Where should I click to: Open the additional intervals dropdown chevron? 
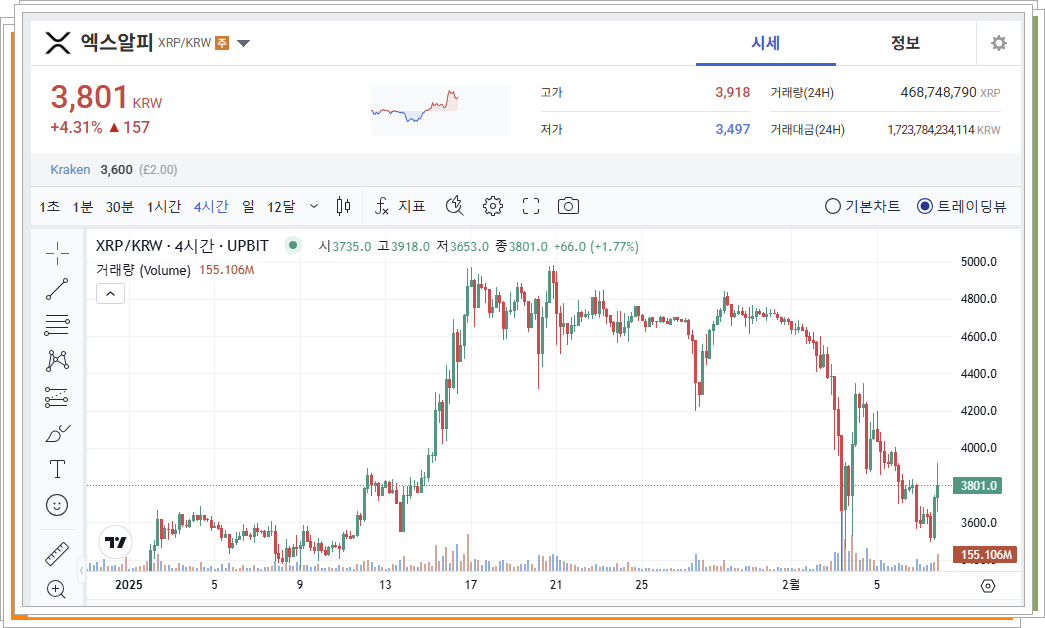[x=314, y=207]
